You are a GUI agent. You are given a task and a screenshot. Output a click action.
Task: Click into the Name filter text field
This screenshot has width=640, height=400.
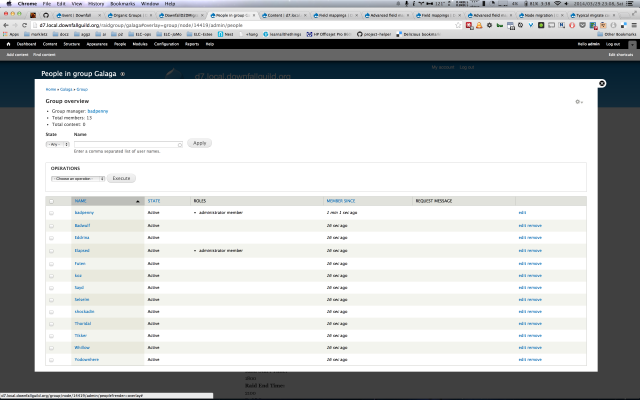128,144
